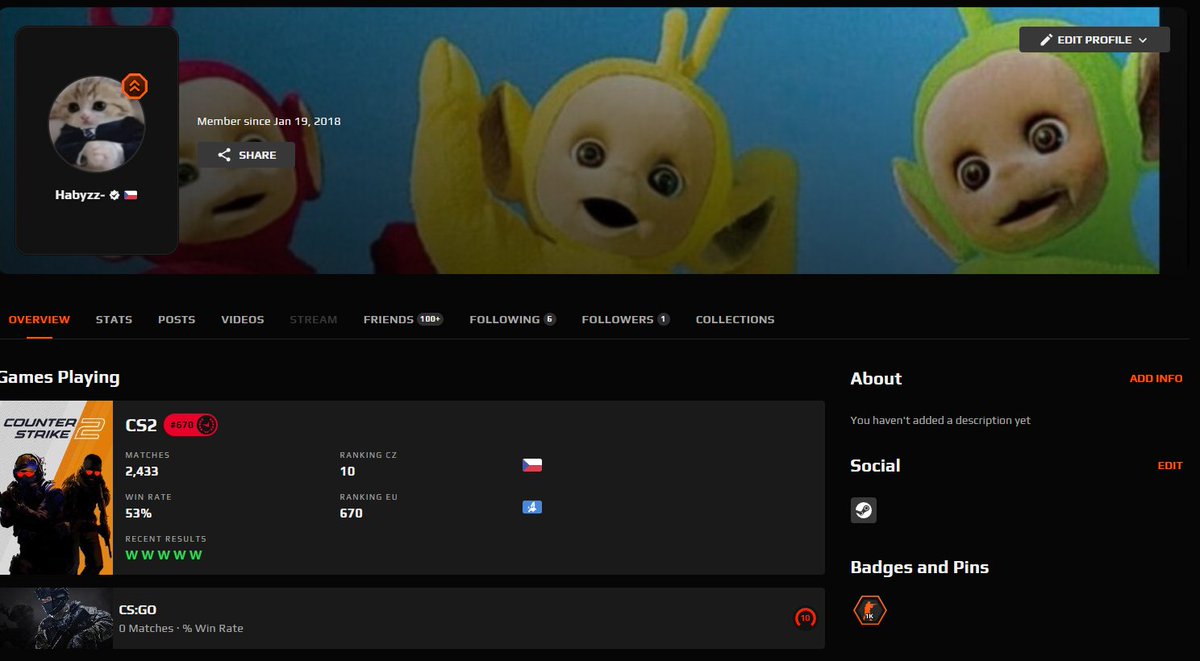Screen dimensions: 1200x661
Task: Click '0 Matches · % Win Rate' text
Action: point(181,628)
